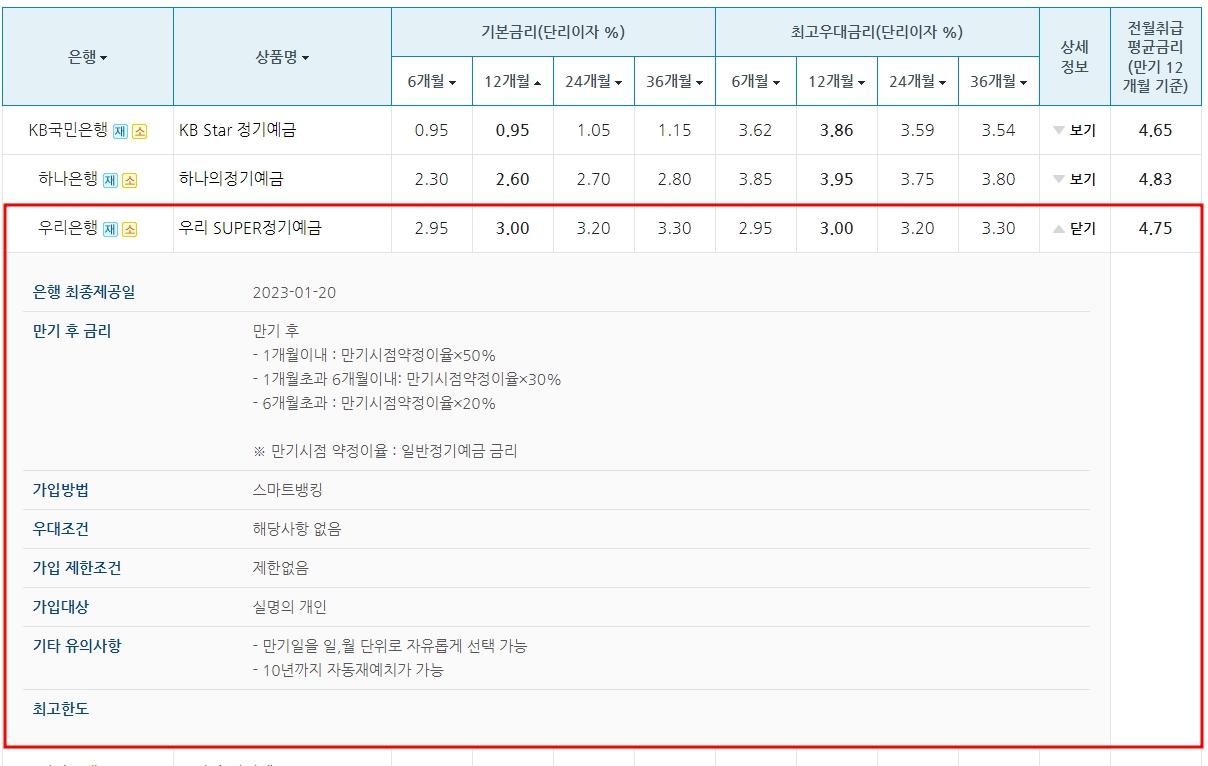Click the 최고우대금리(단리이자 %) group header

coord(877,32)
